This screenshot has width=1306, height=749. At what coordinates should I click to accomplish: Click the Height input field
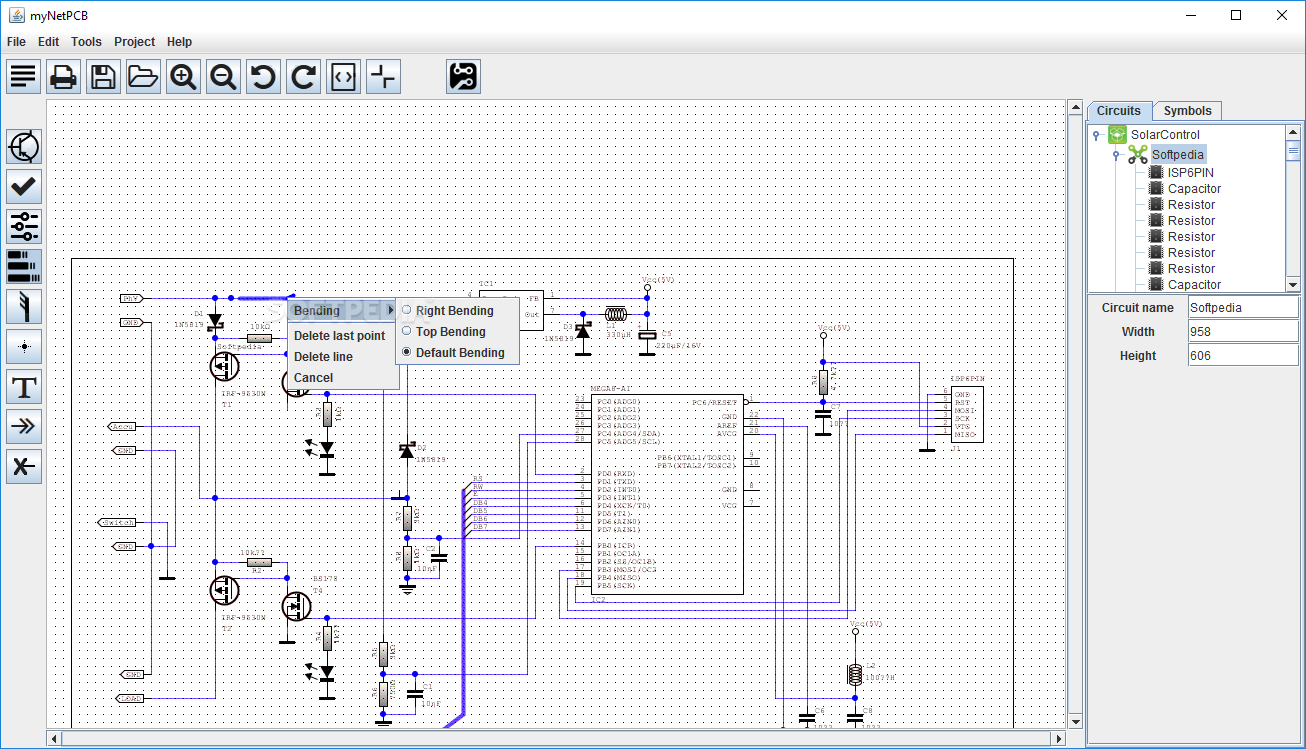1242,356
